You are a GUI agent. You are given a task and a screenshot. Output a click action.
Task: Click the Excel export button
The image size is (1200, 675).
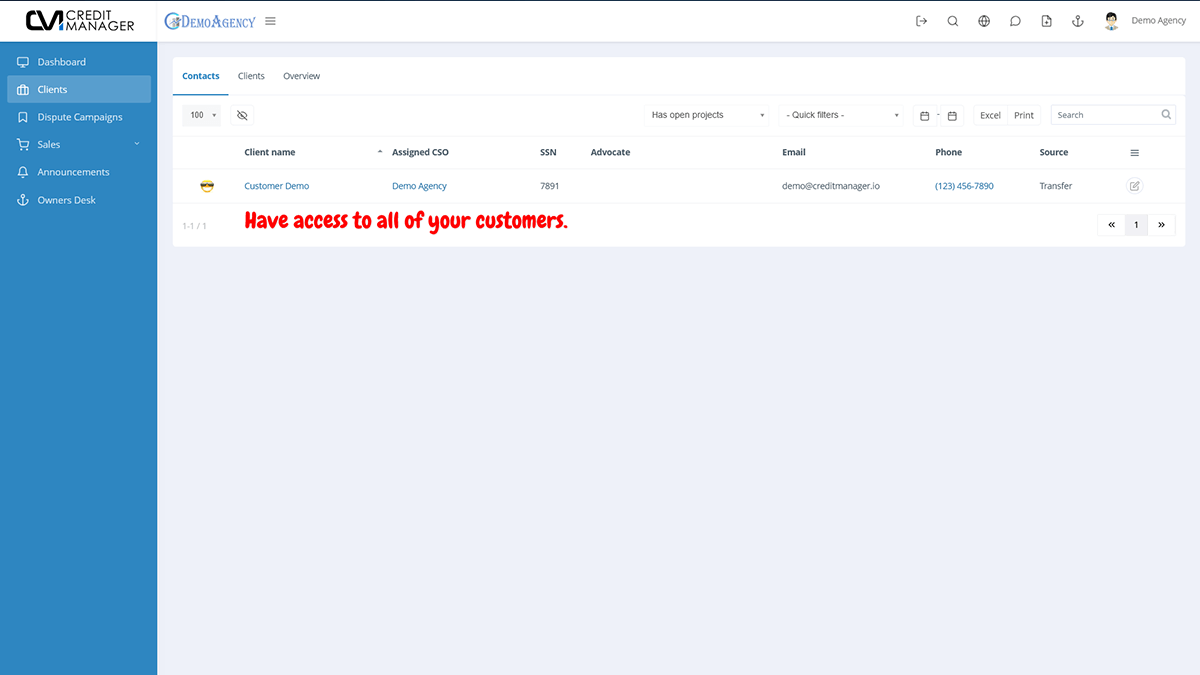[989, 114]
